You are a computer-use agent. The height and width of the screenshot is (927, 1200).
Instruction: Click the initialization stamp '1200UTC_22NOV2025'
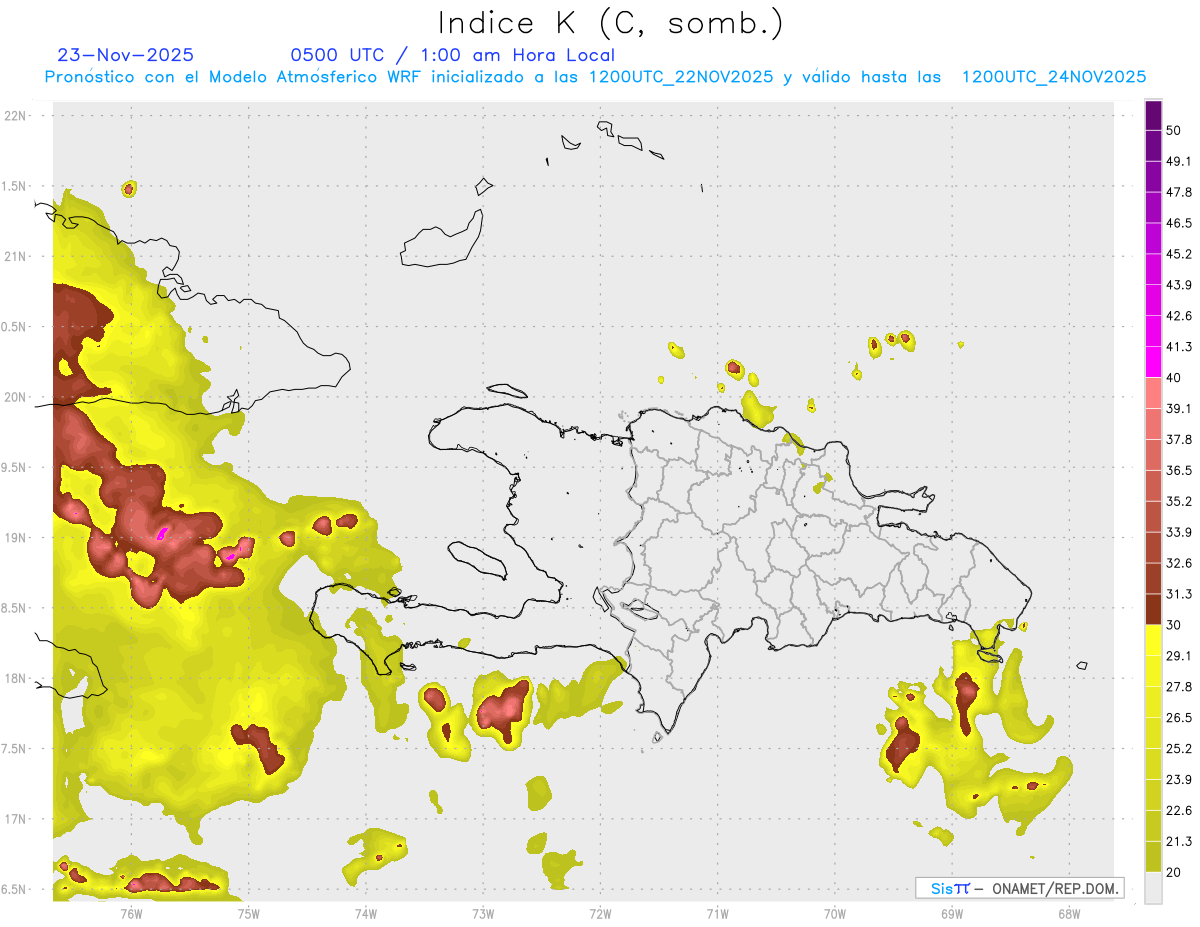(x=680, y=77)
